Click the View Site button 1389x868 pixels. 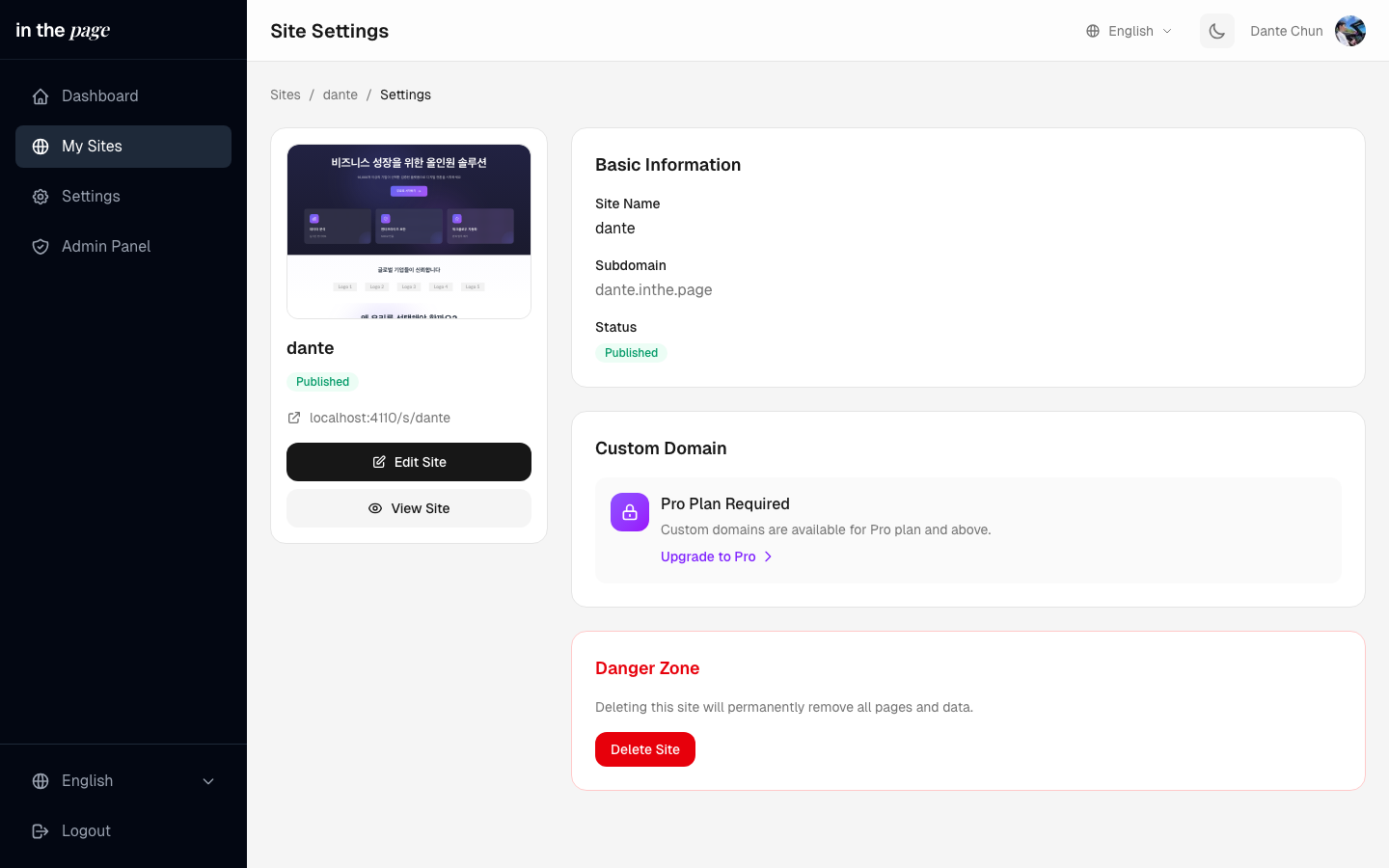[x=409, y=508]
